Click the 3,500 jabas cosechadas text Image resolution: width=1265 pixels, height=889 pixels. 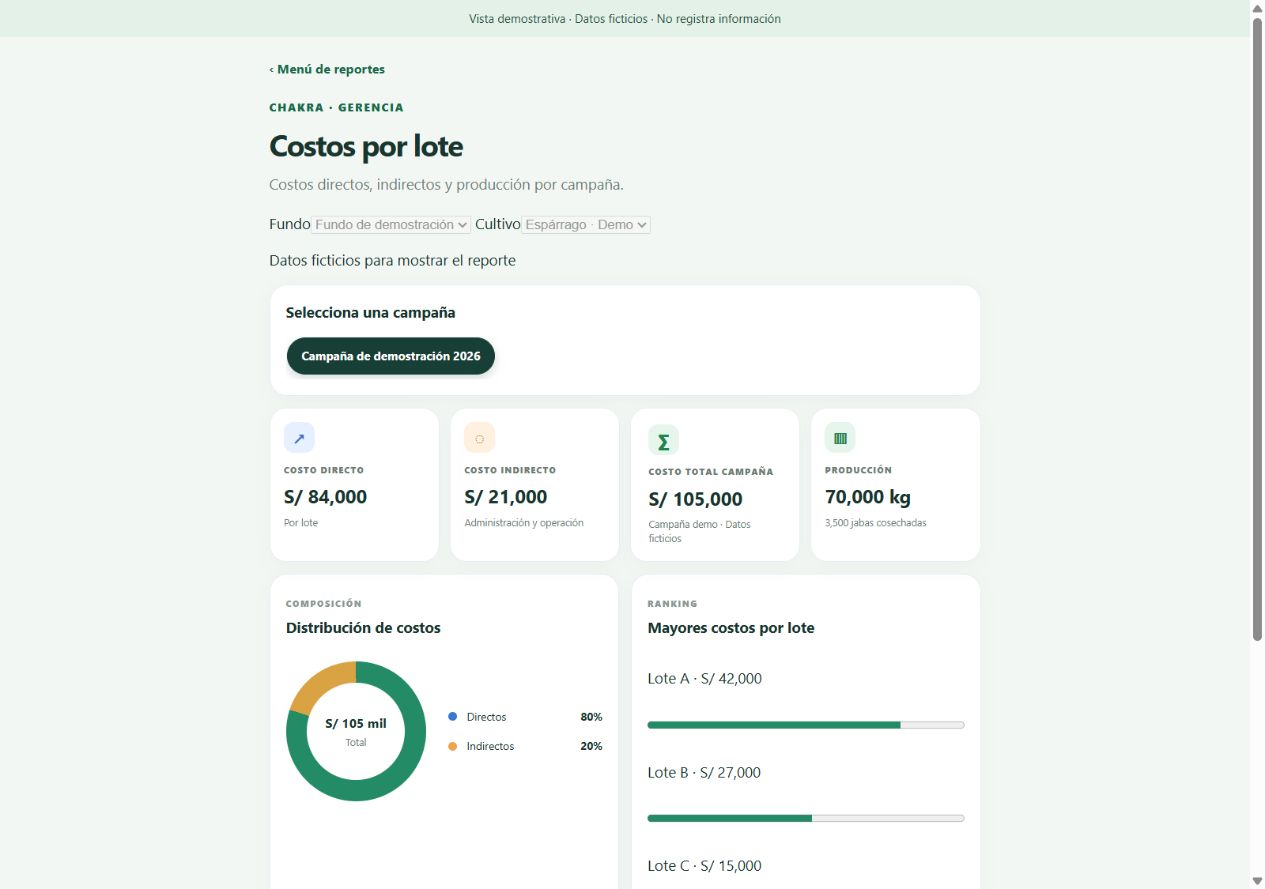point(876,523)
